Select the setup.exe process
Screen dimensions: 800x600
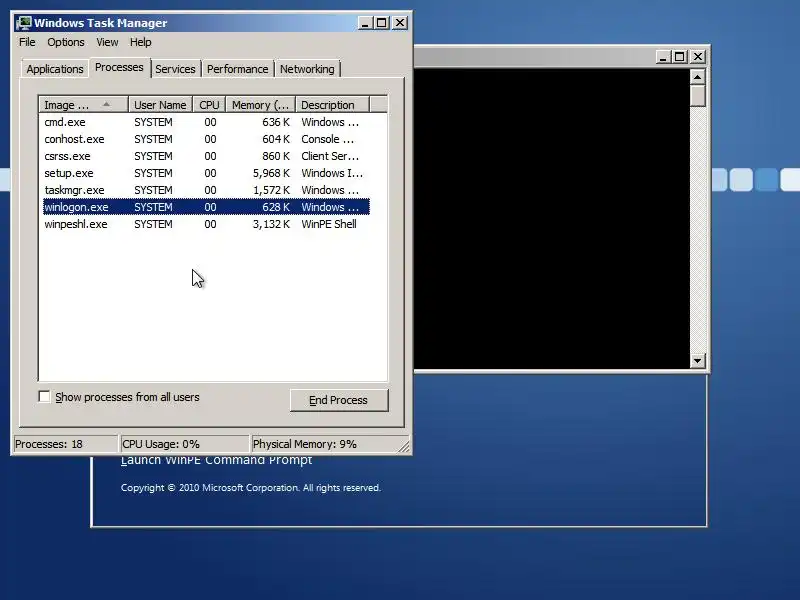click(206, 173)
